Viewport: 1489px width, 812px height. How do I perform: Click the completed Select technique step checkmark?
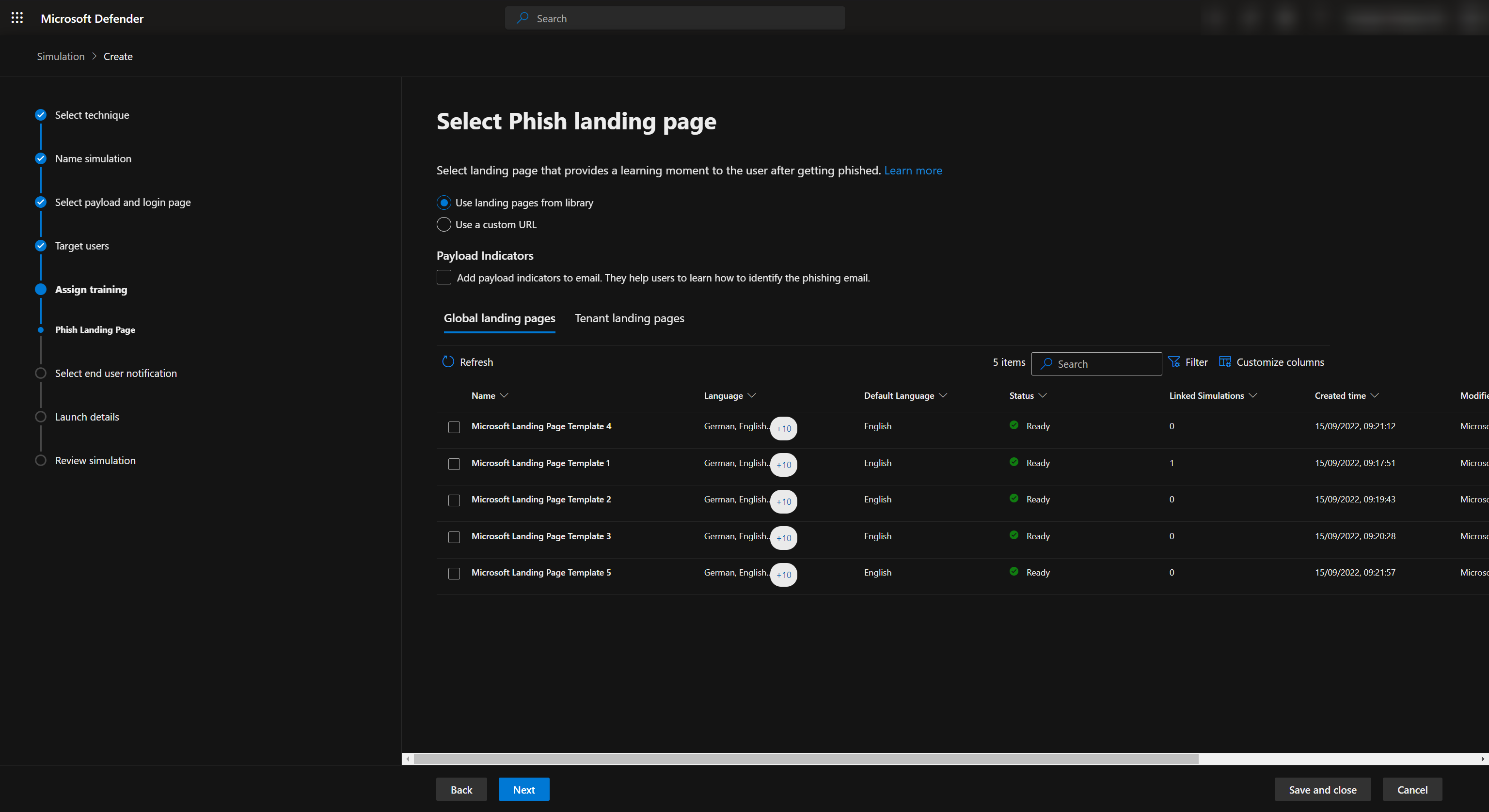(40, 114)
